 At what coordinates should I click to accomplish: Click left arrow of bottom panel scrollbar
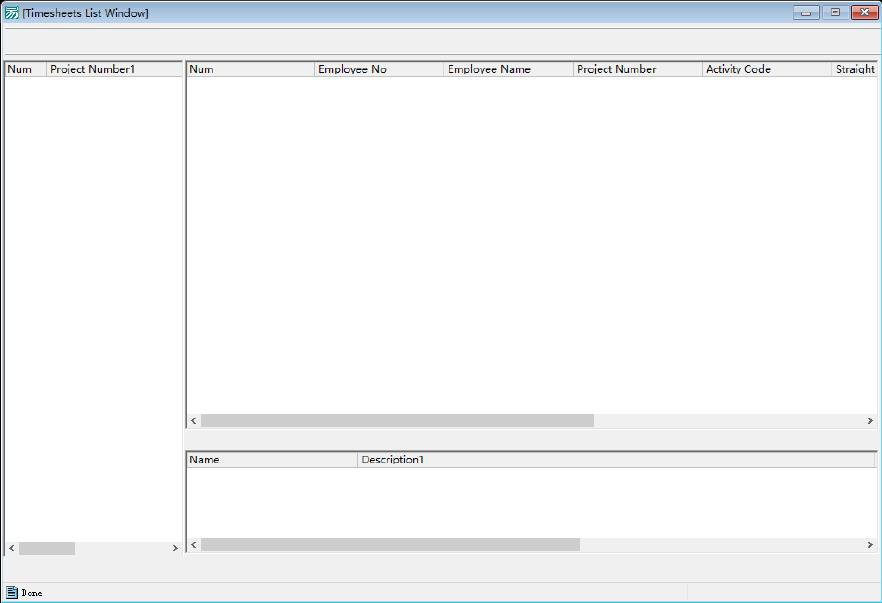[x=194, y=545]
